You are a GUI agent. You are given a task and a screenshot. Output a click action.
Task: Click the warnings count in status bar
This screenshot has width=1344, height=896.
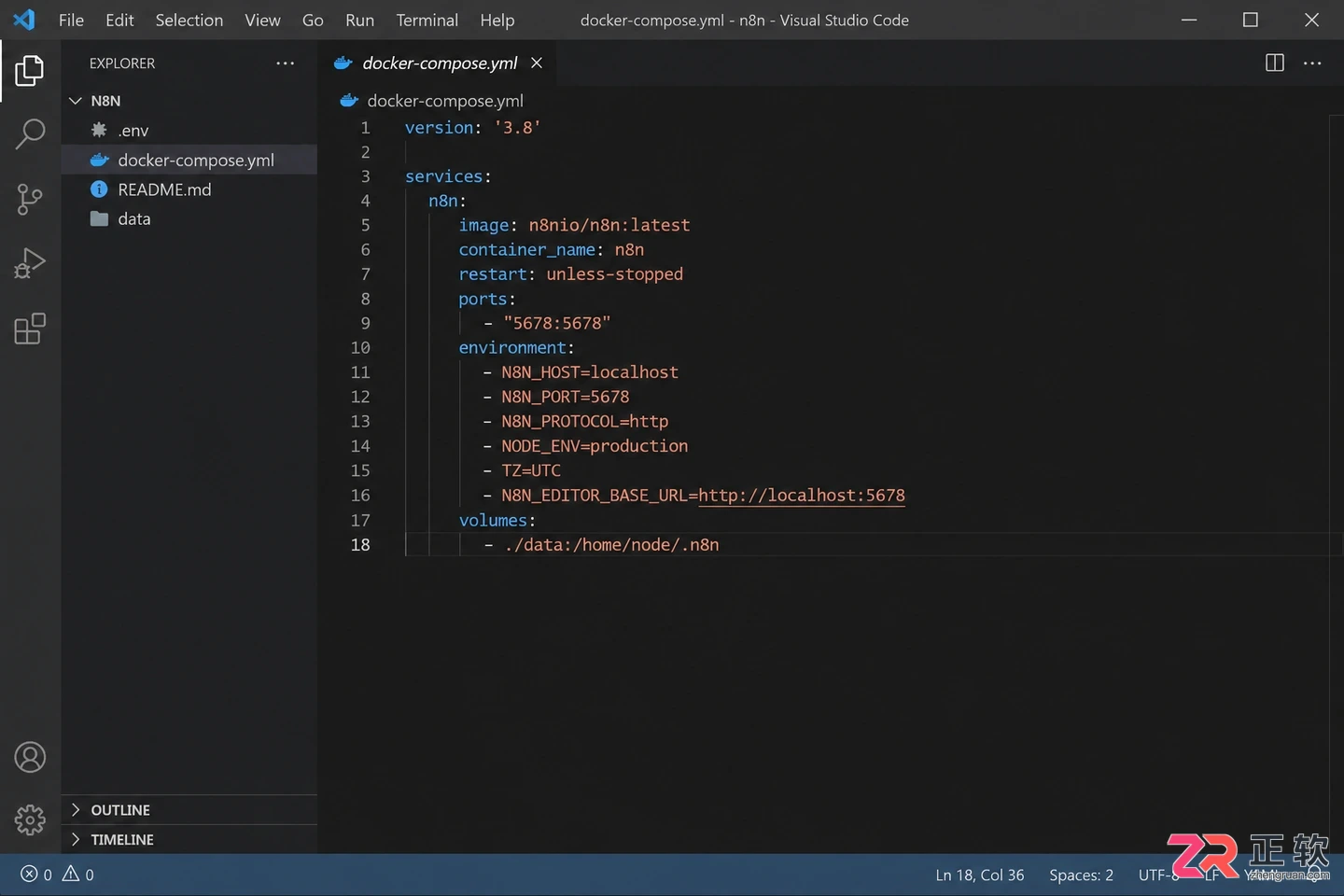[78, 875]
